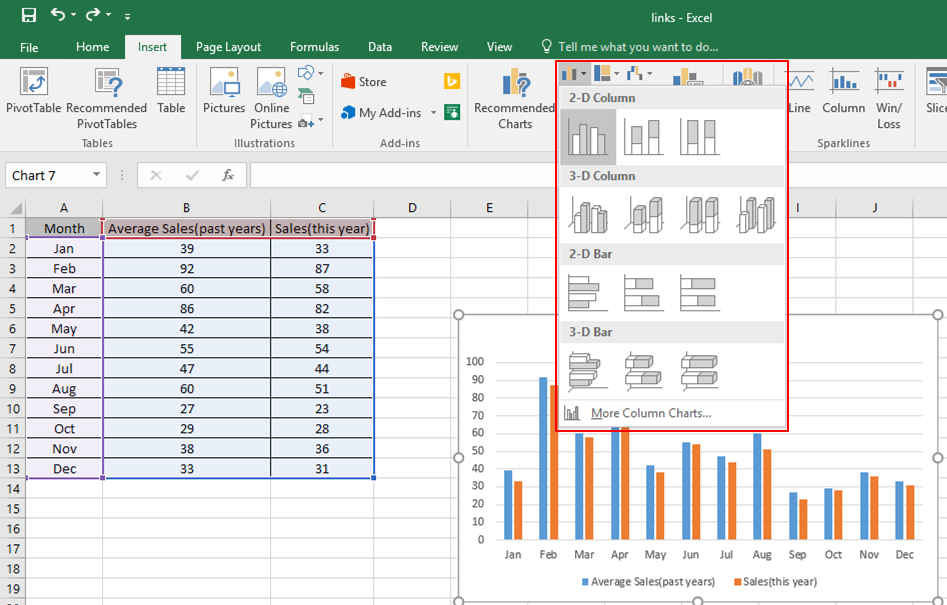The height and width of the screenshot is (605, 947).
Task: Choose the 3-D Stacked Column chart
Action: click(644, 215)
